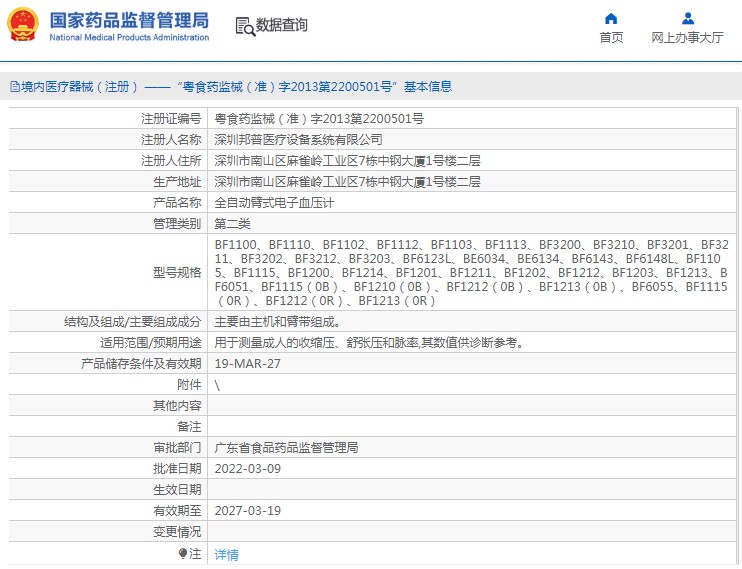Click 主要由主机和臂带组成 composition text
This screenshot has width=742, height=569.
click(277, 322)
